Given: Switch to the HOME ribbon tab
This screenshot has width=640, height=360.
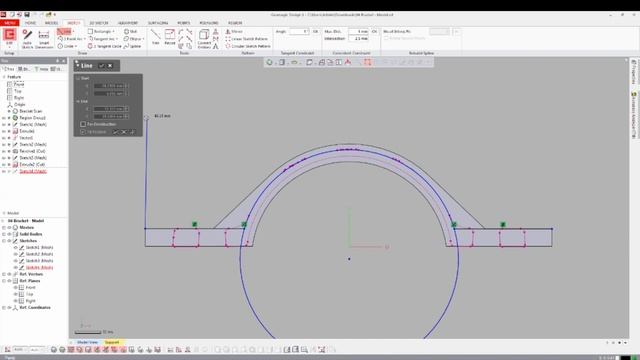Looking at the screenshot, I should tap(31, 23).
